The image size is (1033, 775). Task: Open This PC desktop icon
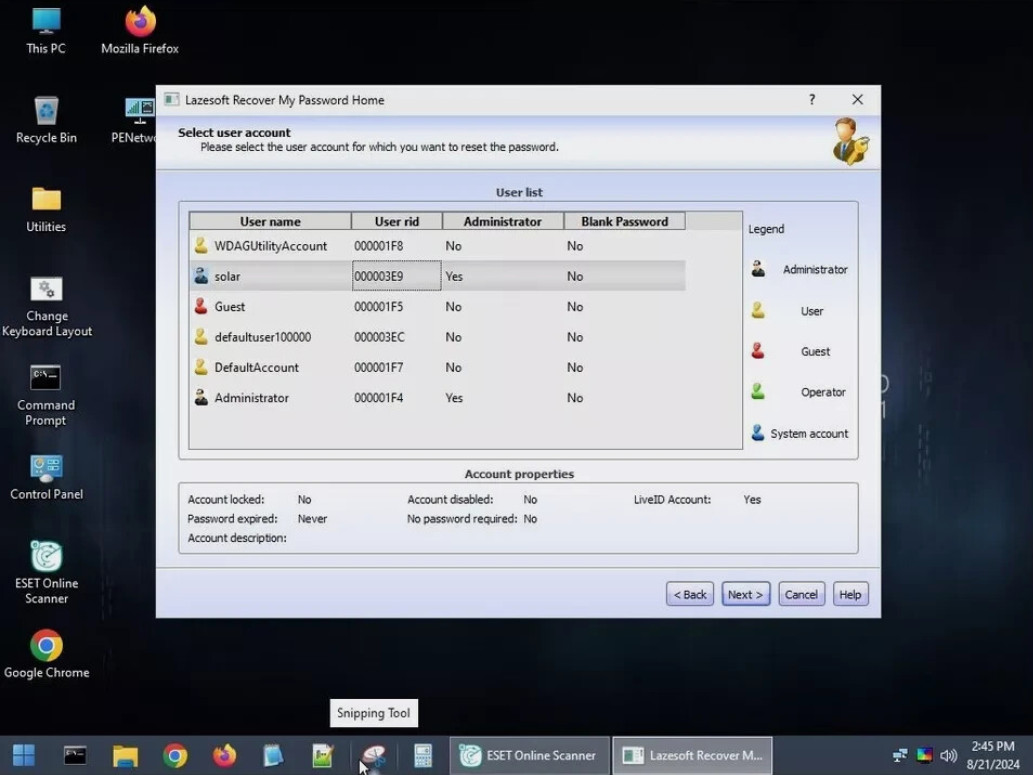click(x=46, y=30)
